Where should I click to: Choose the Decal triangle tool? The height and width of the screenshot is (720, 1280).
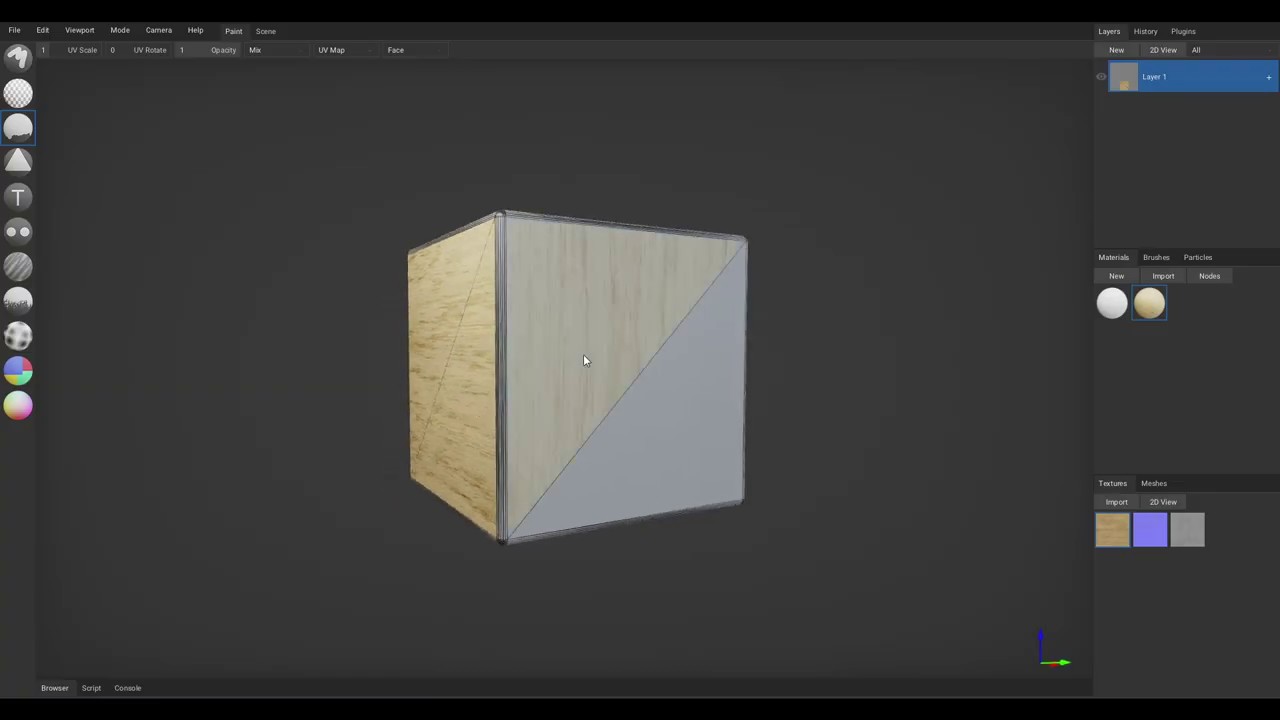tap(18, 162)
